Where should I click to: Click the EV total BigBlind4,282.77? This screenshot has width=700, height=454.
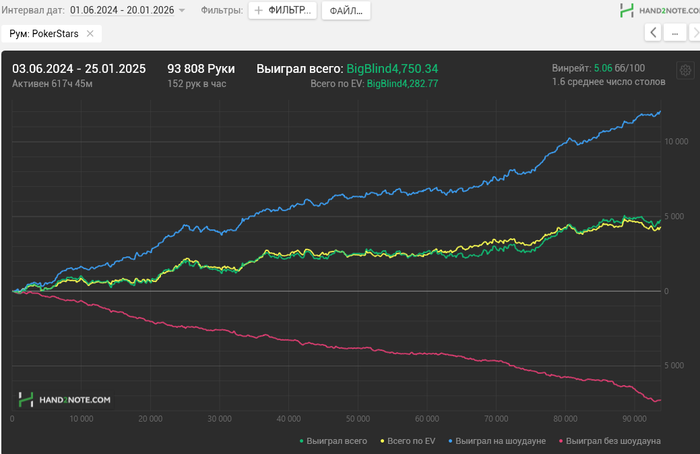pos(402,83)
